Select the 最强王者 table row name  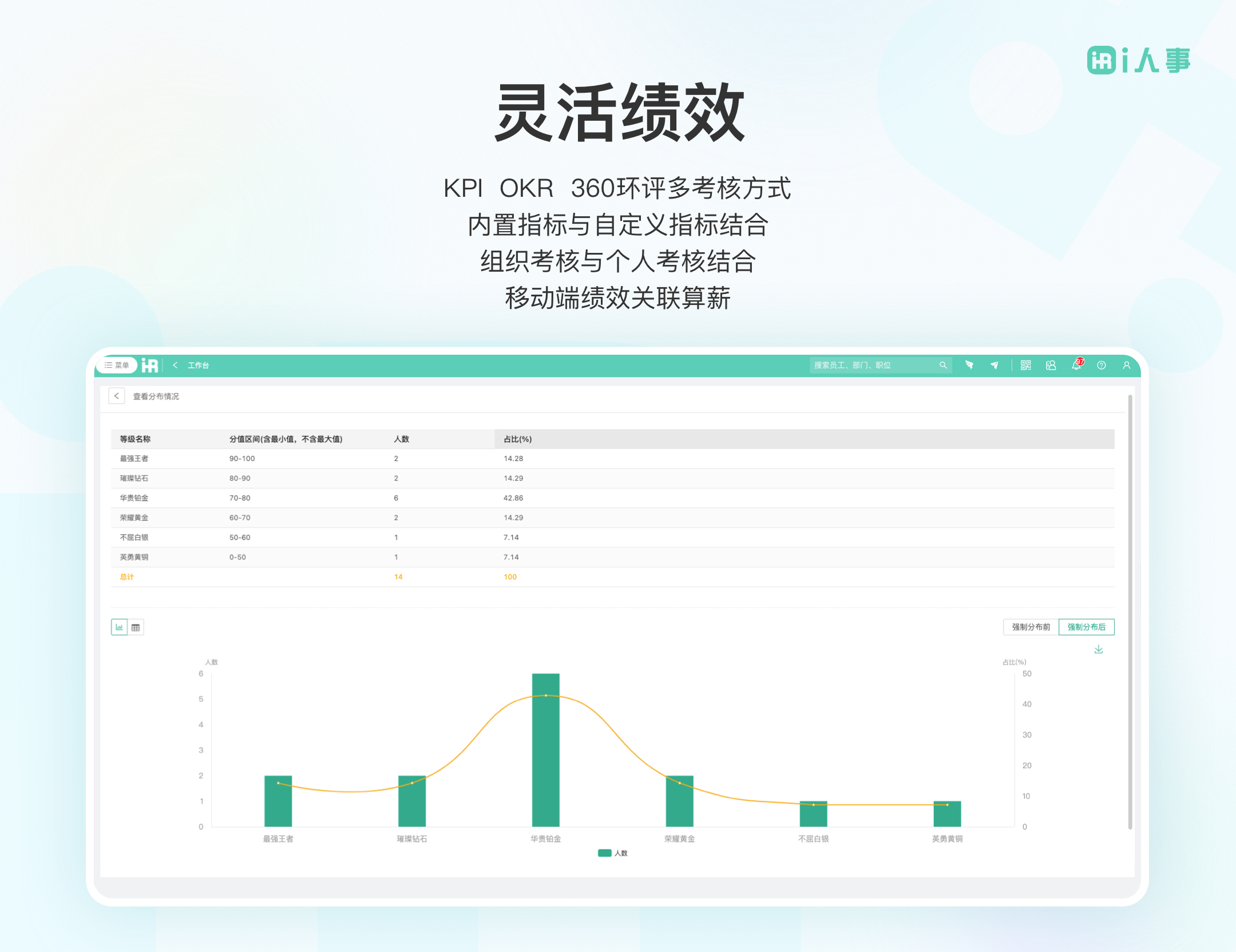point(134,458)
